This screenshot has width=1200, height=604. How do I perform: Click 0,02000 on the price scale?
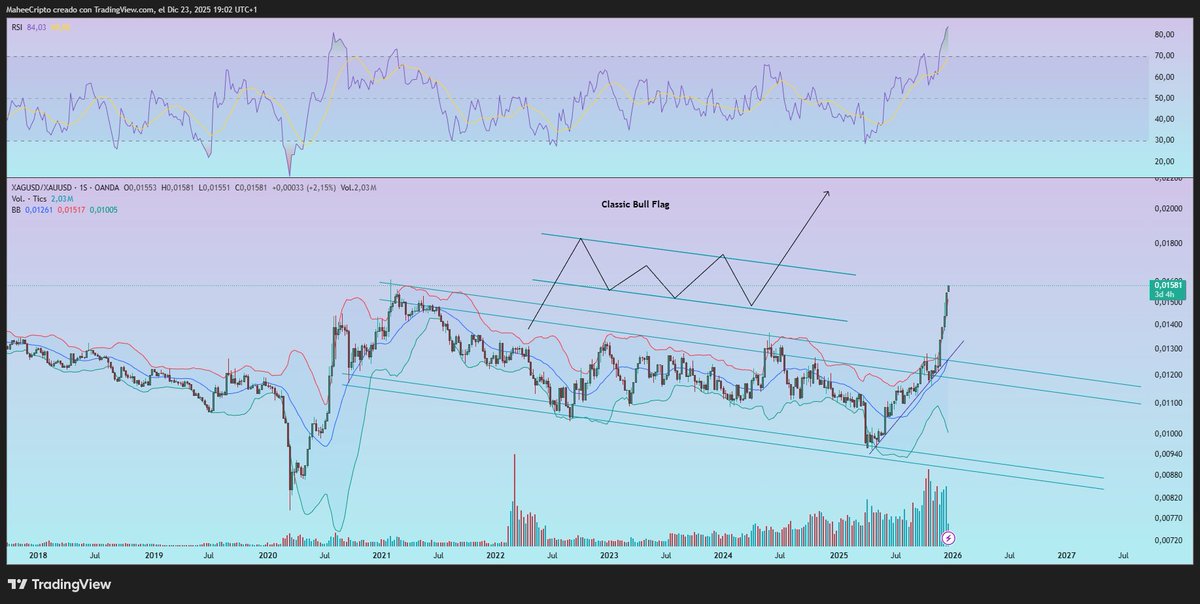1170,208
